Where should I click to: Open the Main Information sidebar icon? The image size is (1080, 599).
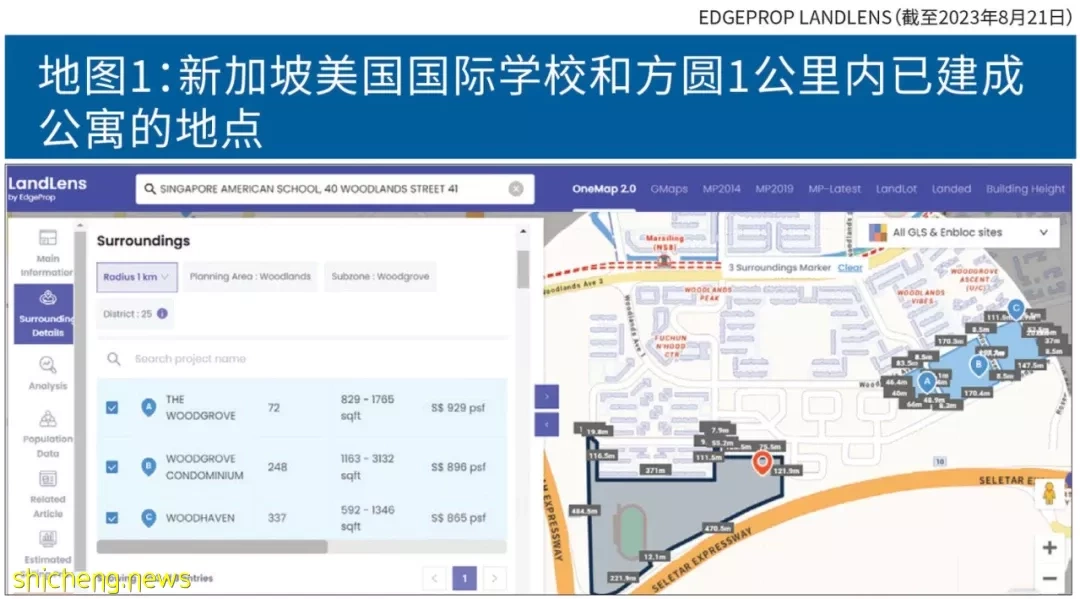(x=48, y=239)
